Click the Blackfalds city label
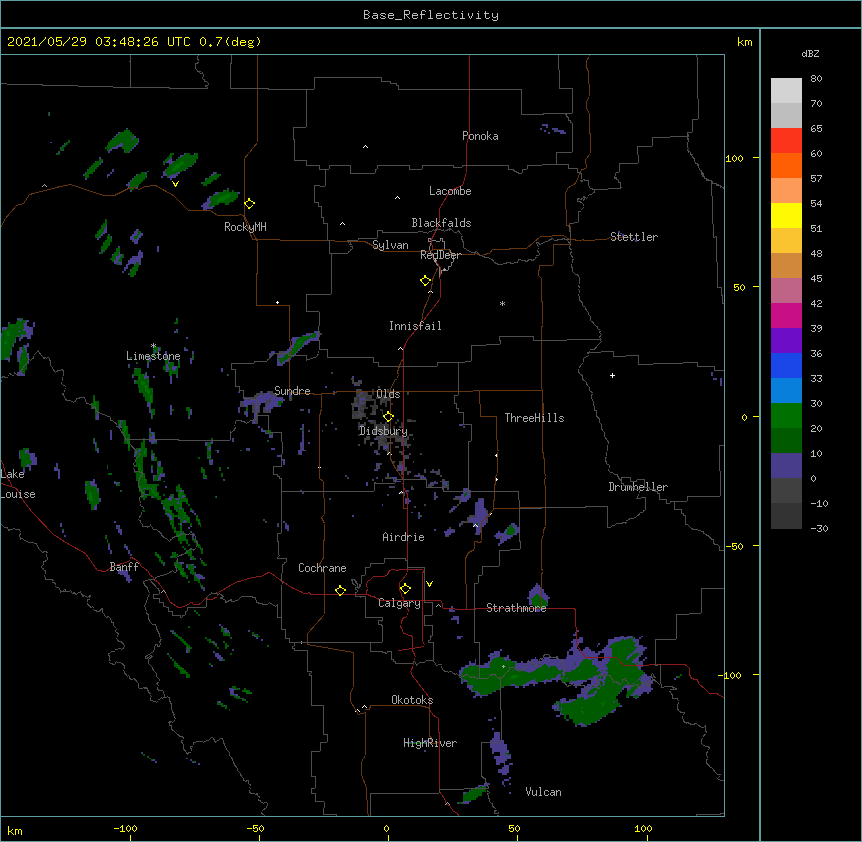 pyautogui.click(x=441, y=223)
